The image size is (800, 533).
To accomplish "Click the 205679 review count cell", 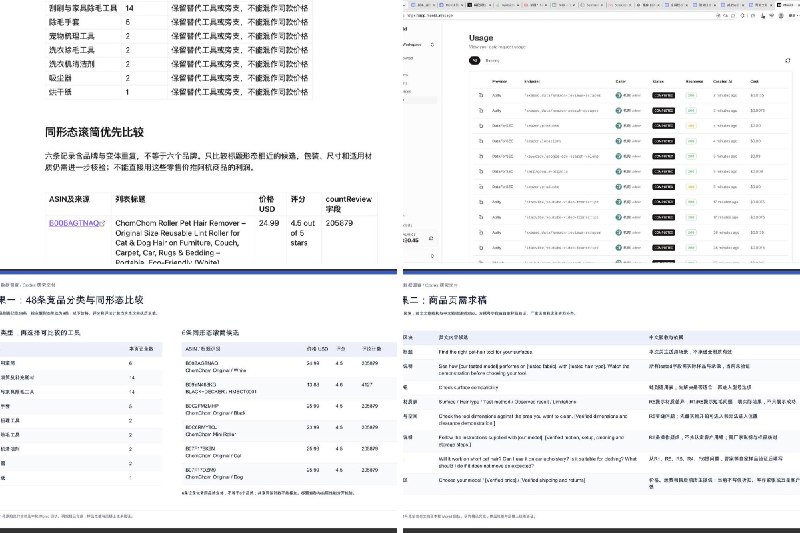I will click(x=339, y=223).
